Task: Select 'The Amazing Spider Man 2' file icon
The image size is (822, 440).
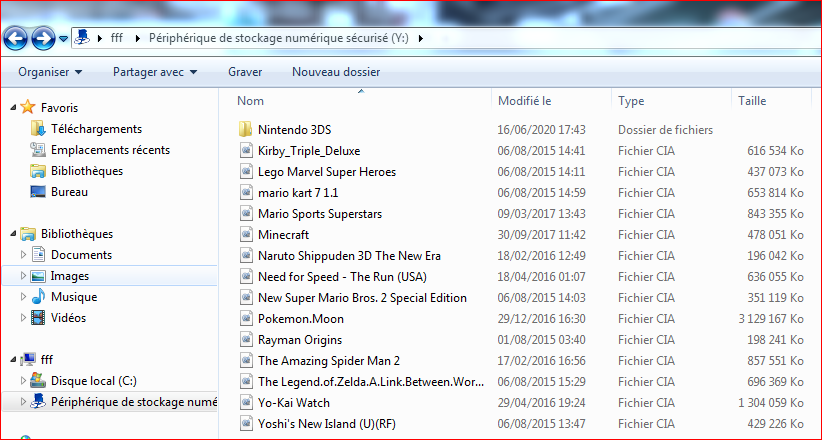Action: pos(246,360)
